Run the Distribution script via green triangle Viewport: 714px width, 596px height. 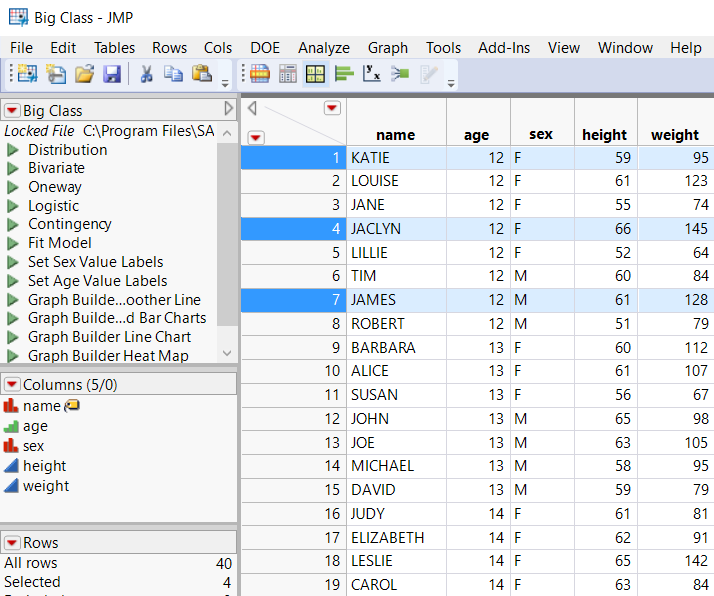pos(13,150)
